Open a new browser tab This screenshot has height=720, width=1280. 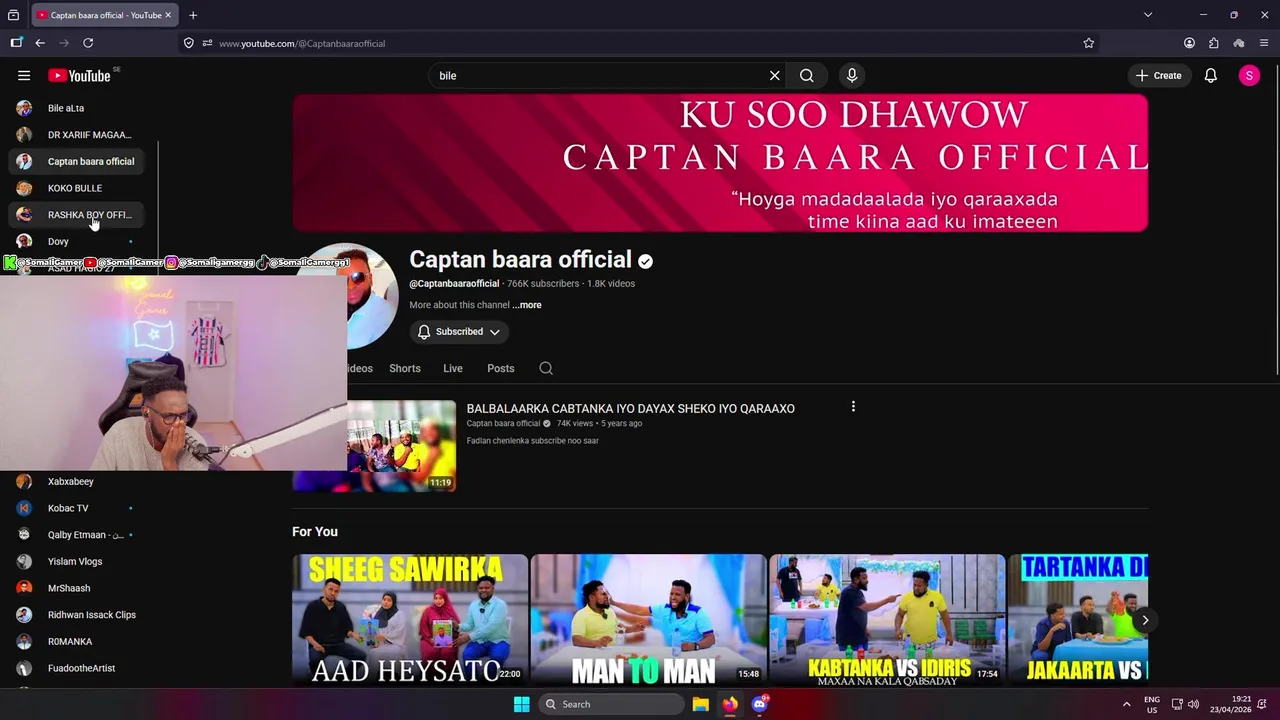point(193,15)
